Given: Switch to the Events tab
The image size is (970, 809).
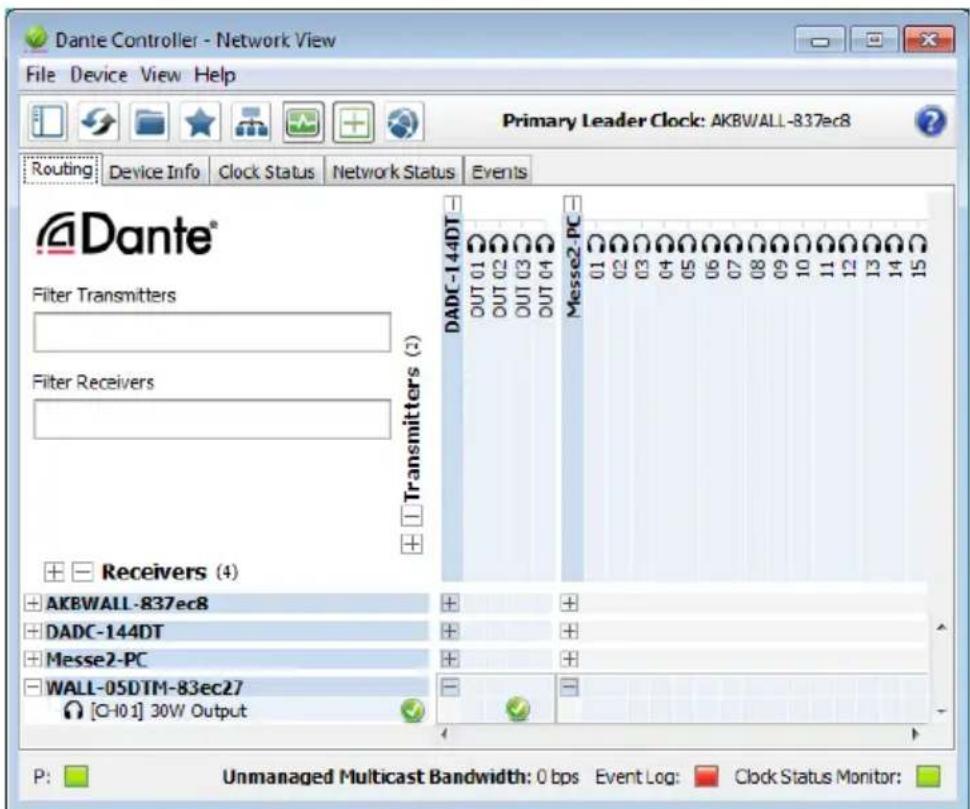Looking at the screenshot, I should pos(499,171).
